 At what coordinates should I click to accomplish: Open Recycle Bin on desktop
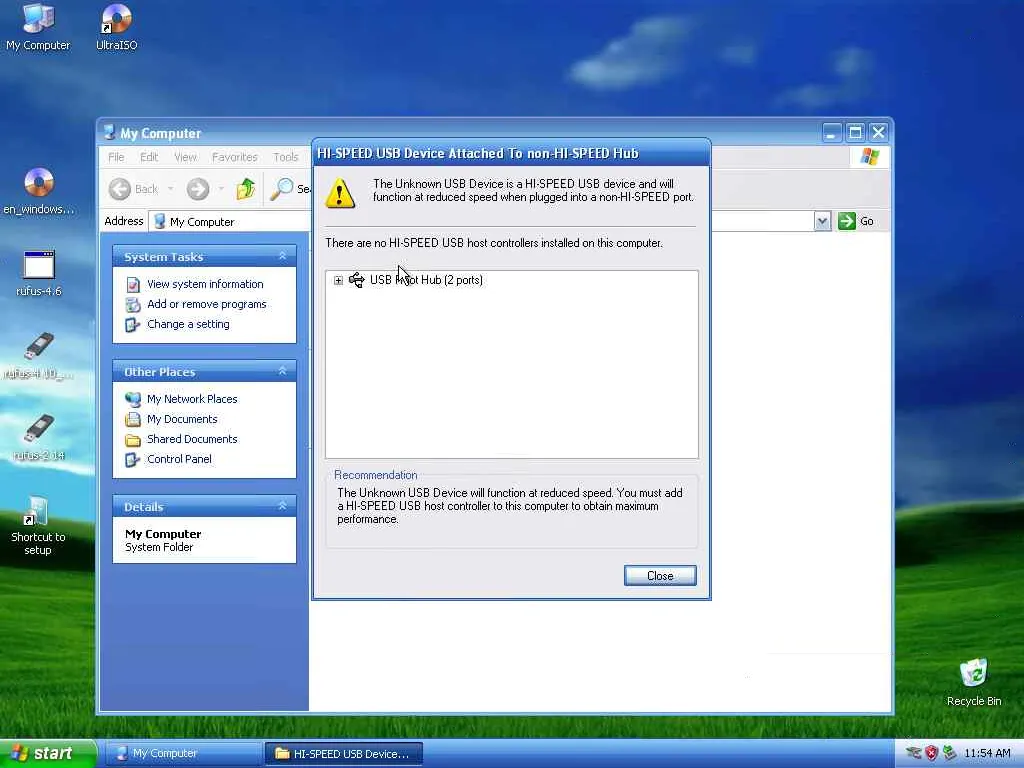coord(974,682)
